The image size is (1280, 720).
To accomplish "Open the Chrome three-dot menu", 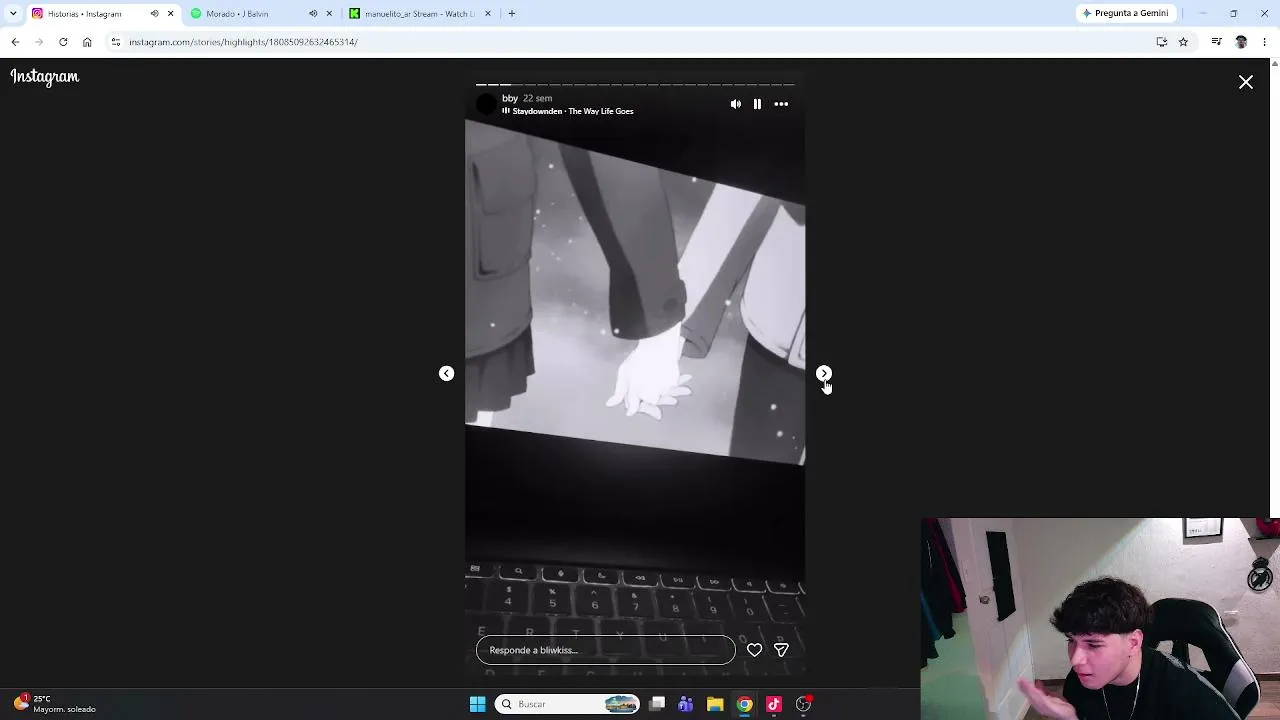I will tap(1265, 42).
